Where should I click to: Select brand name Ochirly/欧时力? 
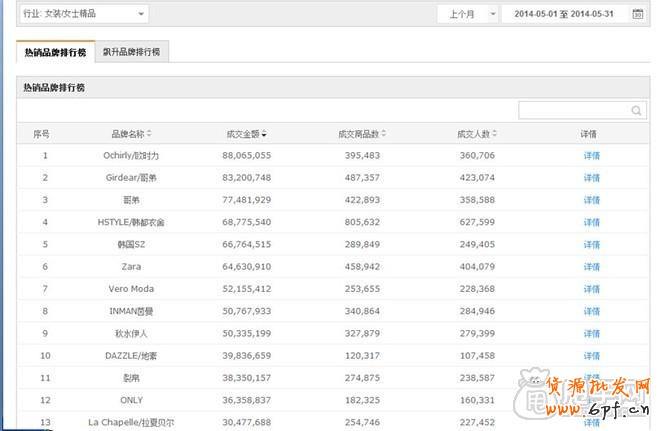[131, 156]
